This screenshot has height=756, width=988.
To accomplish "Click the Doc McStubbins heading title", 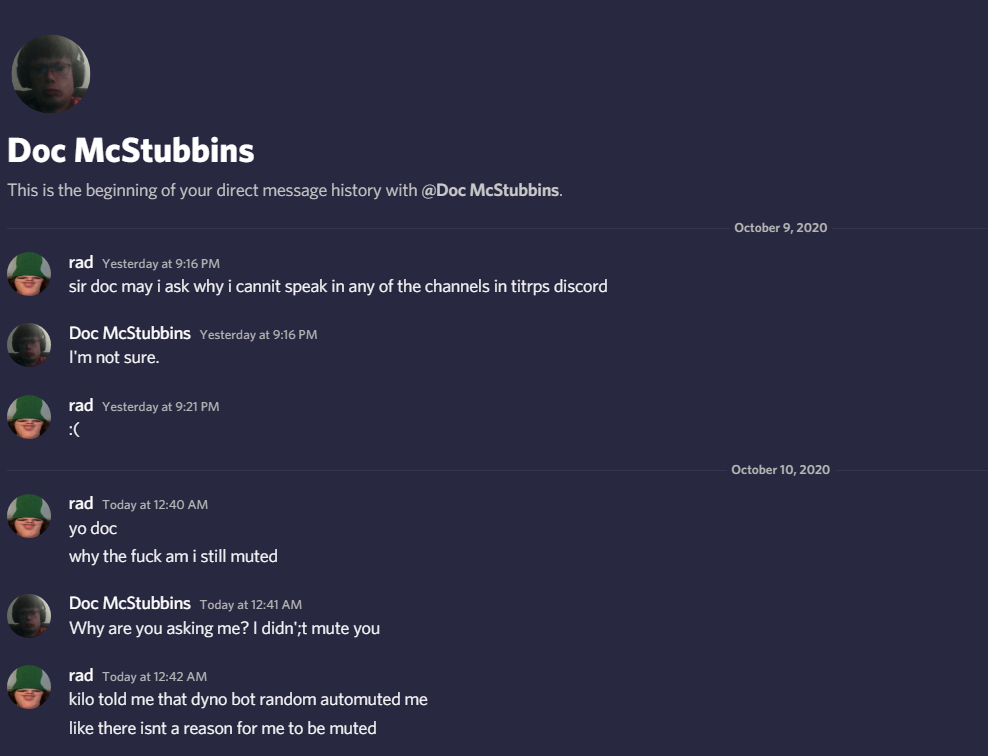I will 131,151.
